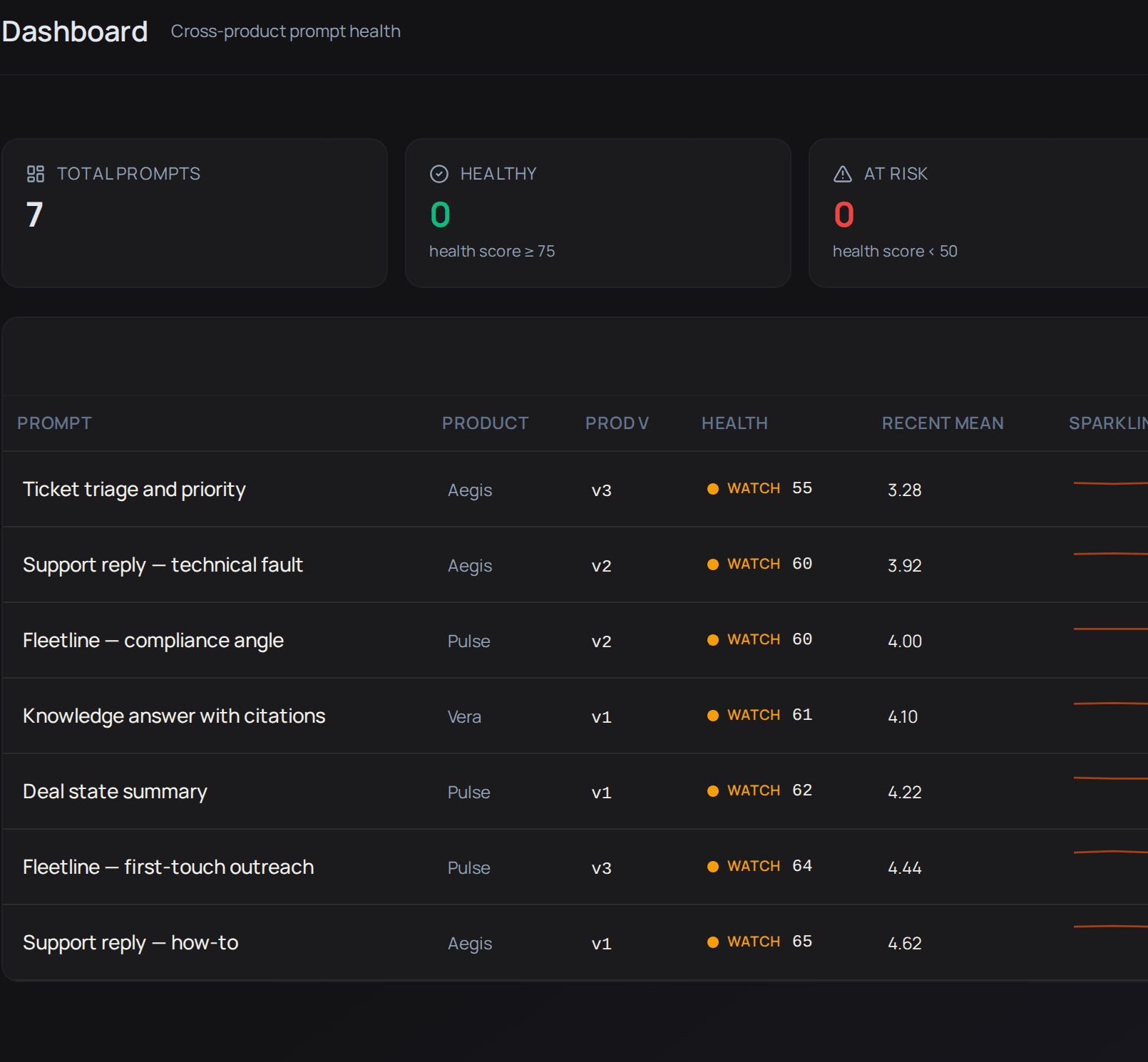Click the orange status dot for Ticket triage

point(712,489)
